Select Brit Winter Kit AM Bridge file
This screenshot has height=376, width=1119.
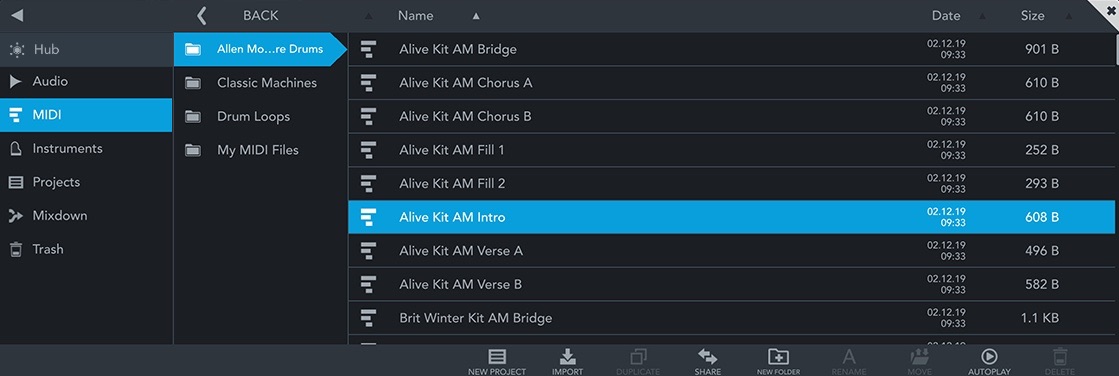[733, 317]
